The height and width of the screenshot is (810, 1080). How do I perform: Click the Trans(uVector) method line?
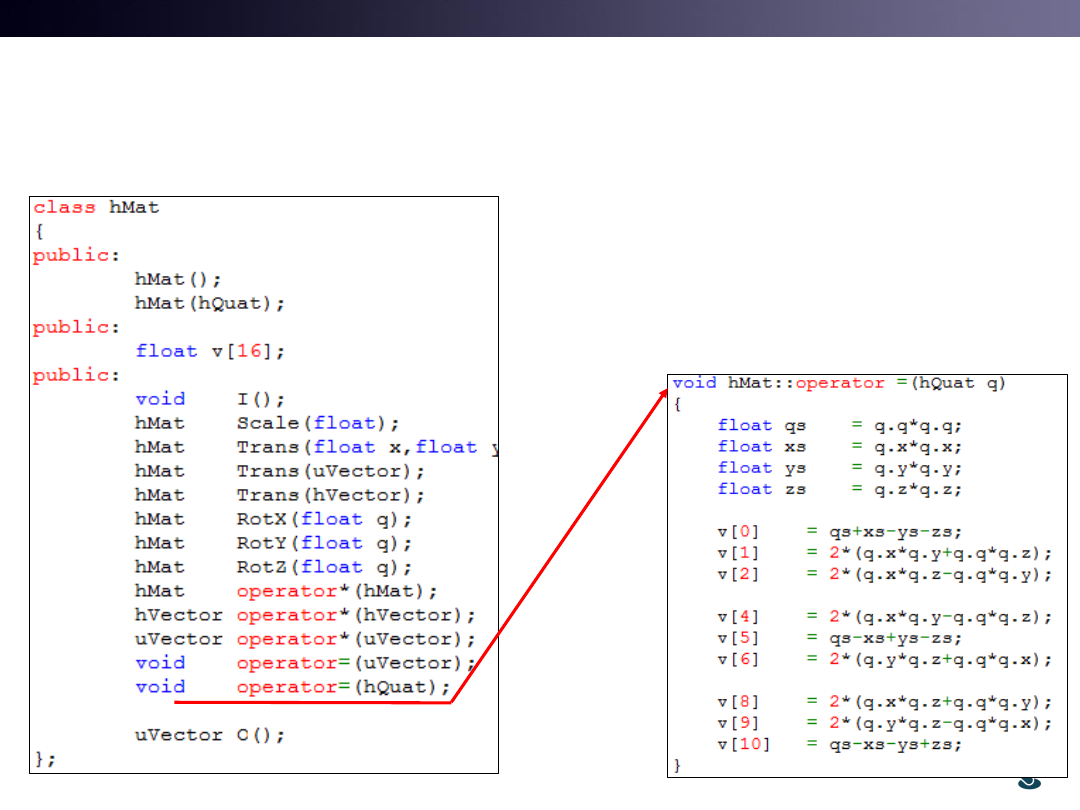(x=280, y=471)
